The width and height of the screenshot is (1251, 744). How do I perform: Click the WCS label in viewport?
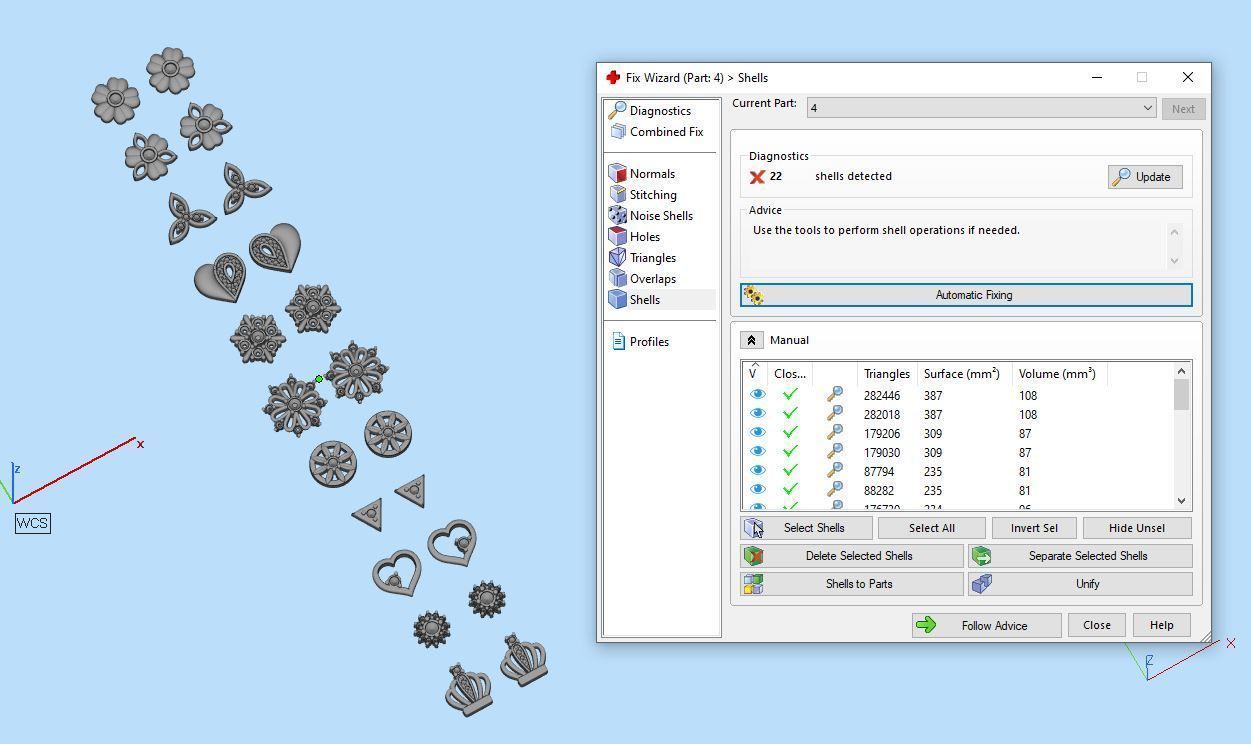coord(32,523)
